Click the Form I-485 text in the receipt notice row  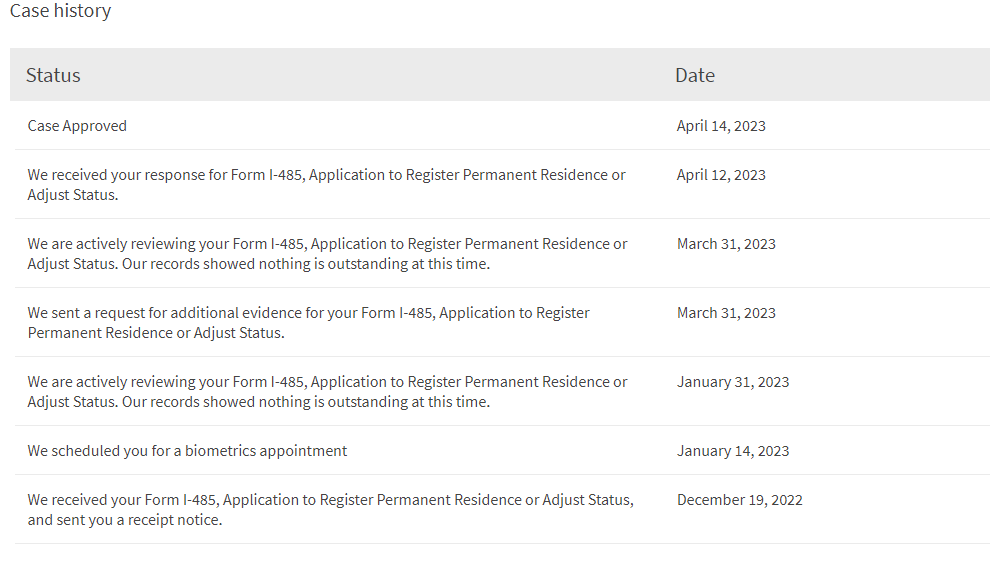[x=181, y=499]
